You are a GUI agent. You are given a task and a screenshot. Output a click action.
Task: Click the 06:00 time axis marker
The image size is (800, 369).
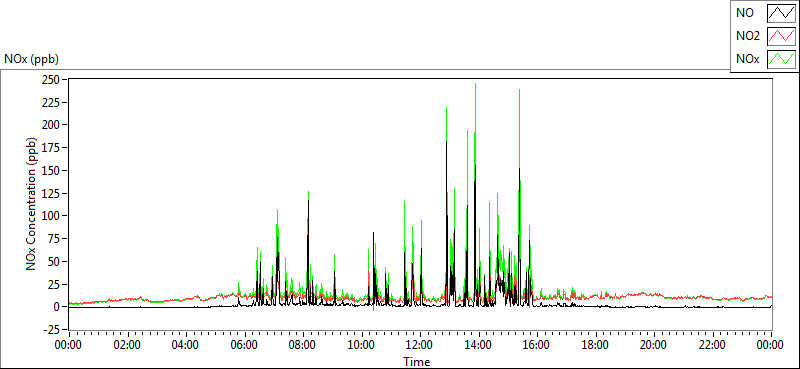click(244, 345)
